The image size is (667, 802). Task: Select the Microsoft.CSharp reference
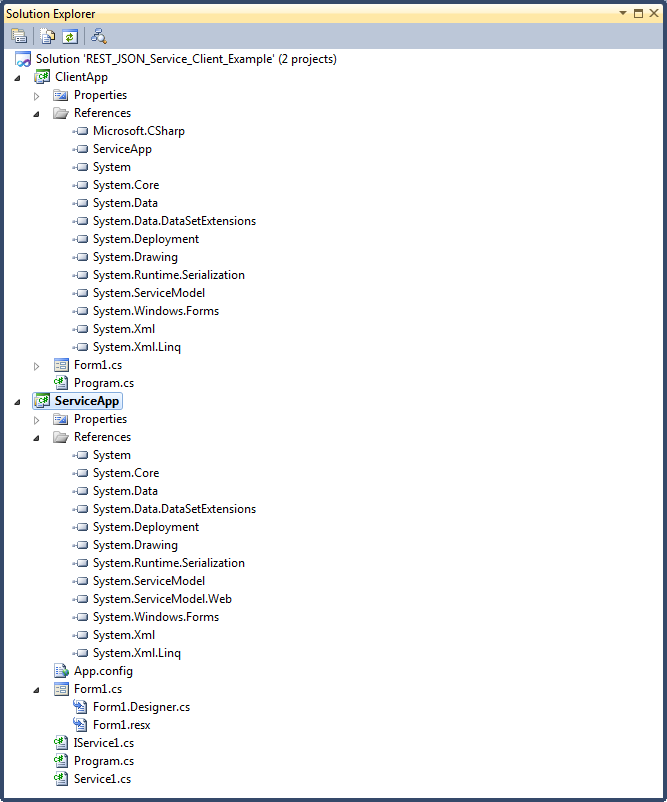pos(139,131)
